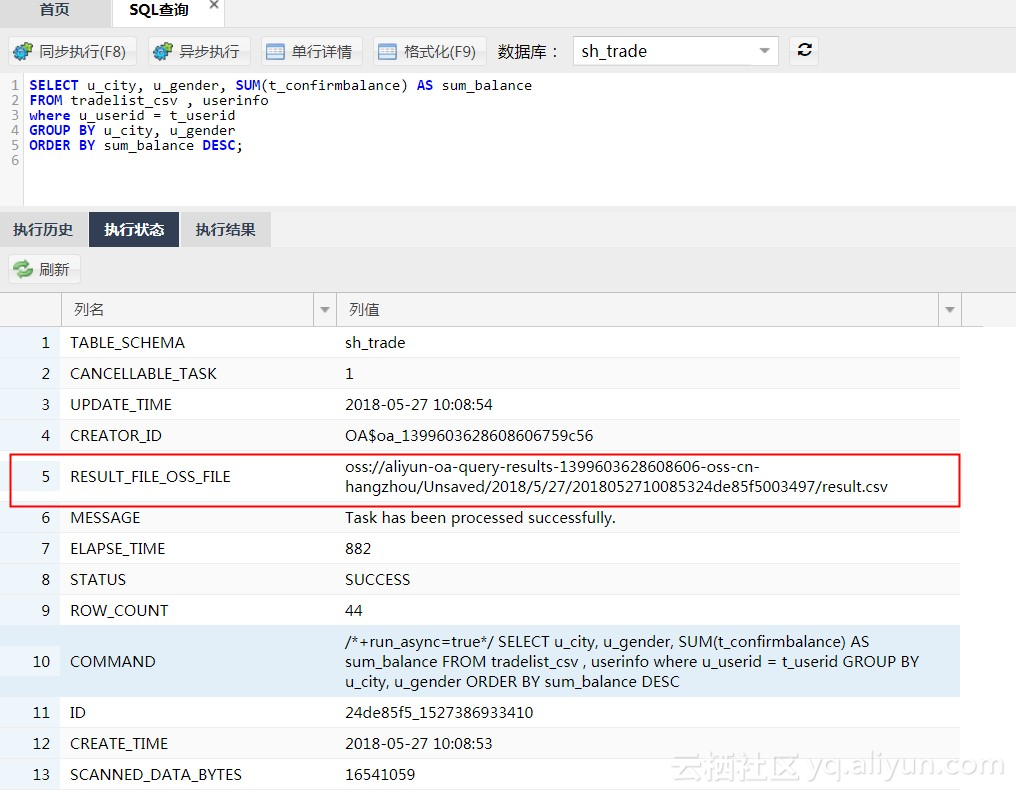
Task: Click the CREATE_TIME row name
Action: [119, 744]
